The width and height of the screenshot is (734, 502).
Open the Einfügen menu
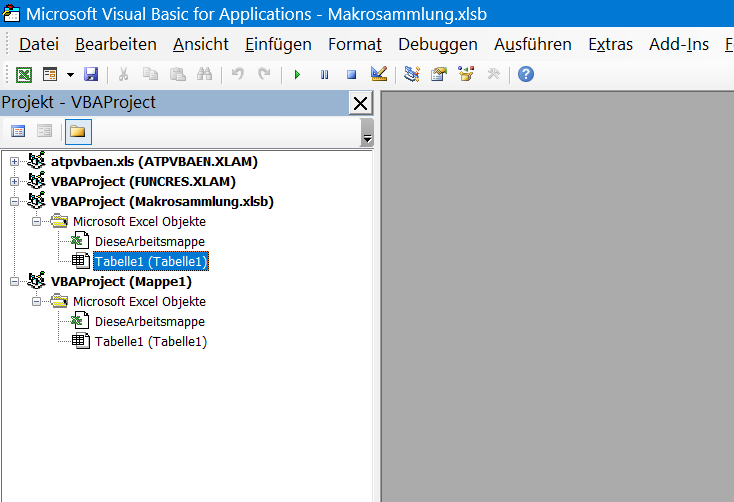278,44
